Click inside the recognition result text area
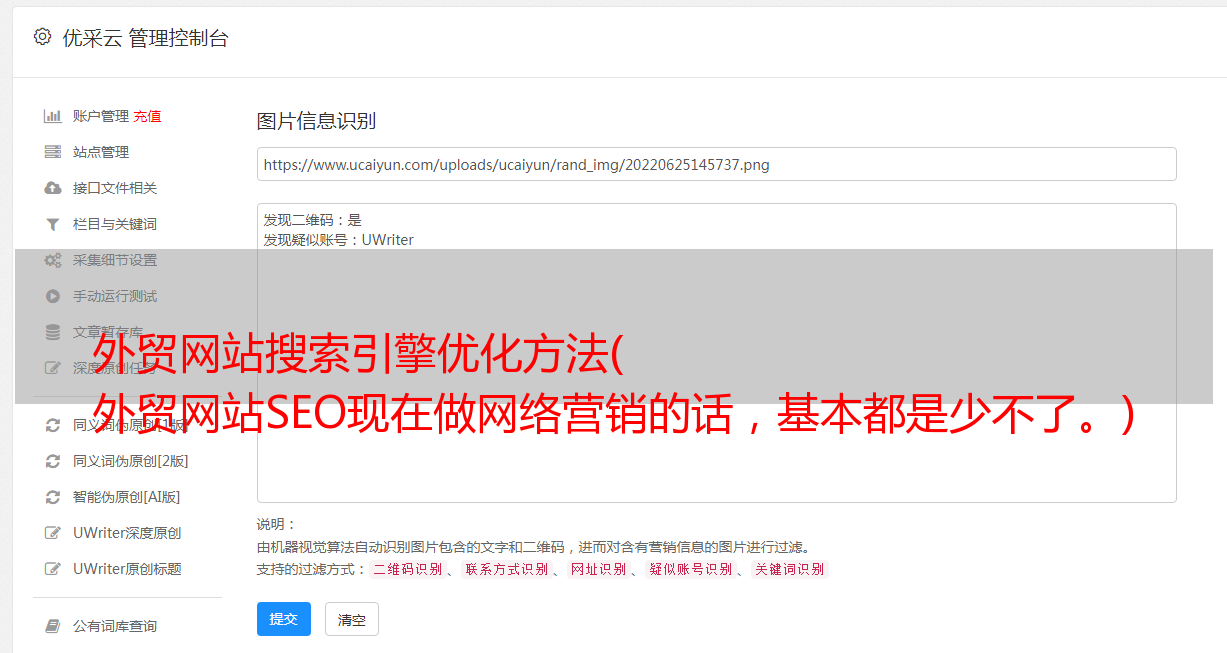This screenshot has width=1227, height=653. pos(716,352)
